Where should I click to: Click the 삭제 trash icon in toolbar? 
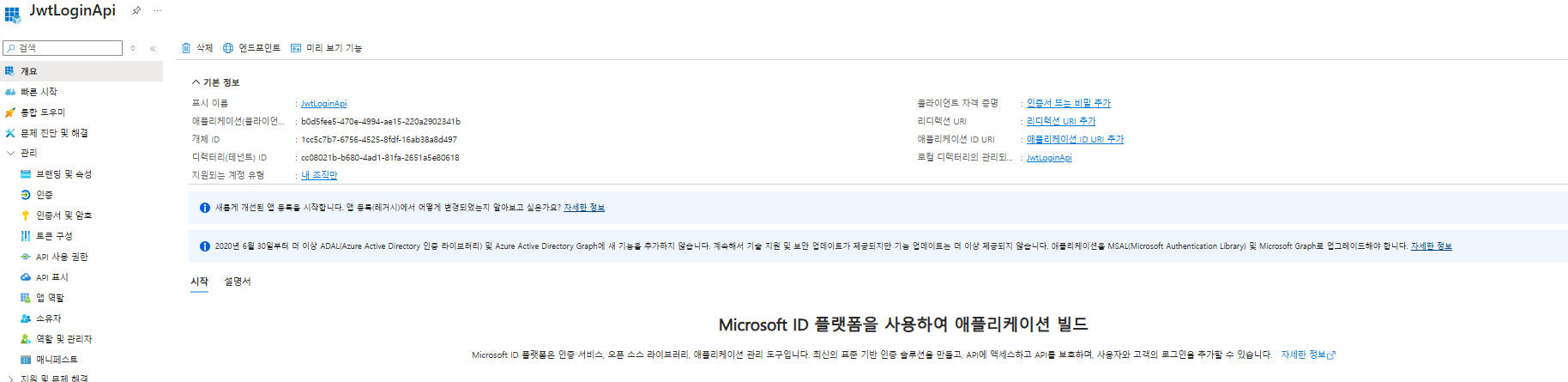pos(186,48)
